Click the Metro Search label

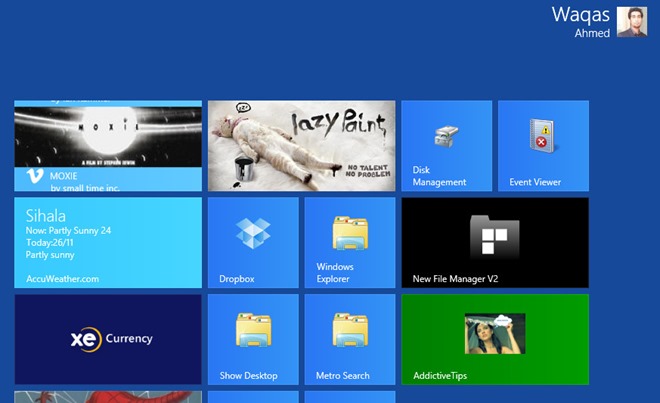coord(343,376)
